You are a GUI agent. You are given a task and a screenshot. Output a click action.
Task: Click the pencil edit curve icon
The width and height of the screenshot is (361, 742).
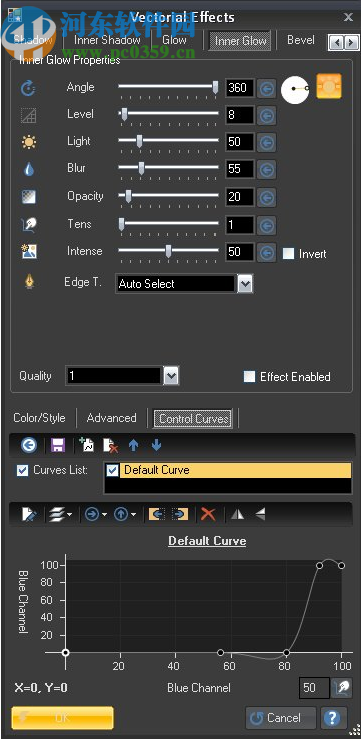point(29,514)
